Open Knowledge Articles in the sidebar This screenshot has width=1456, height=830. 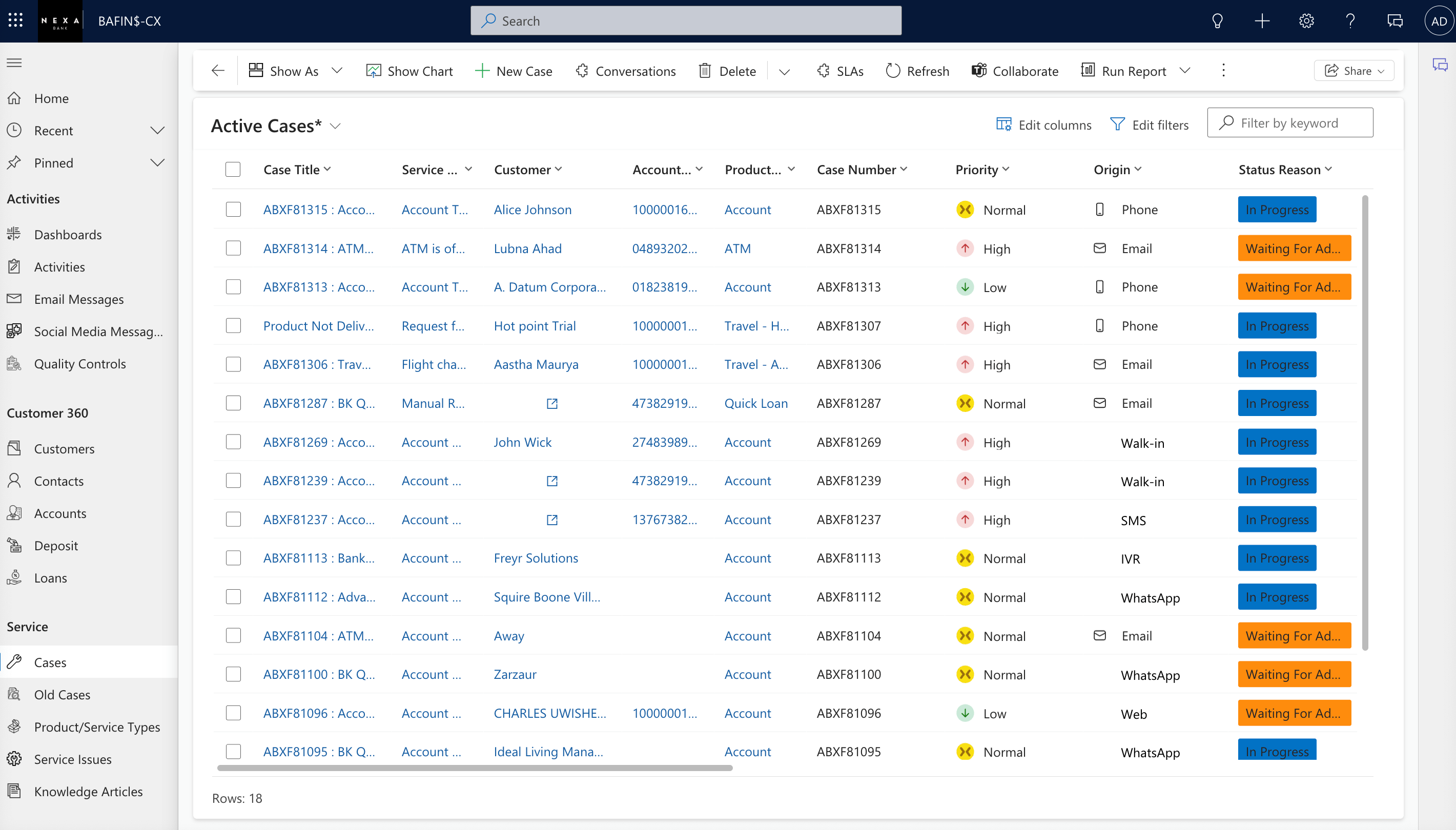[89, 791]
